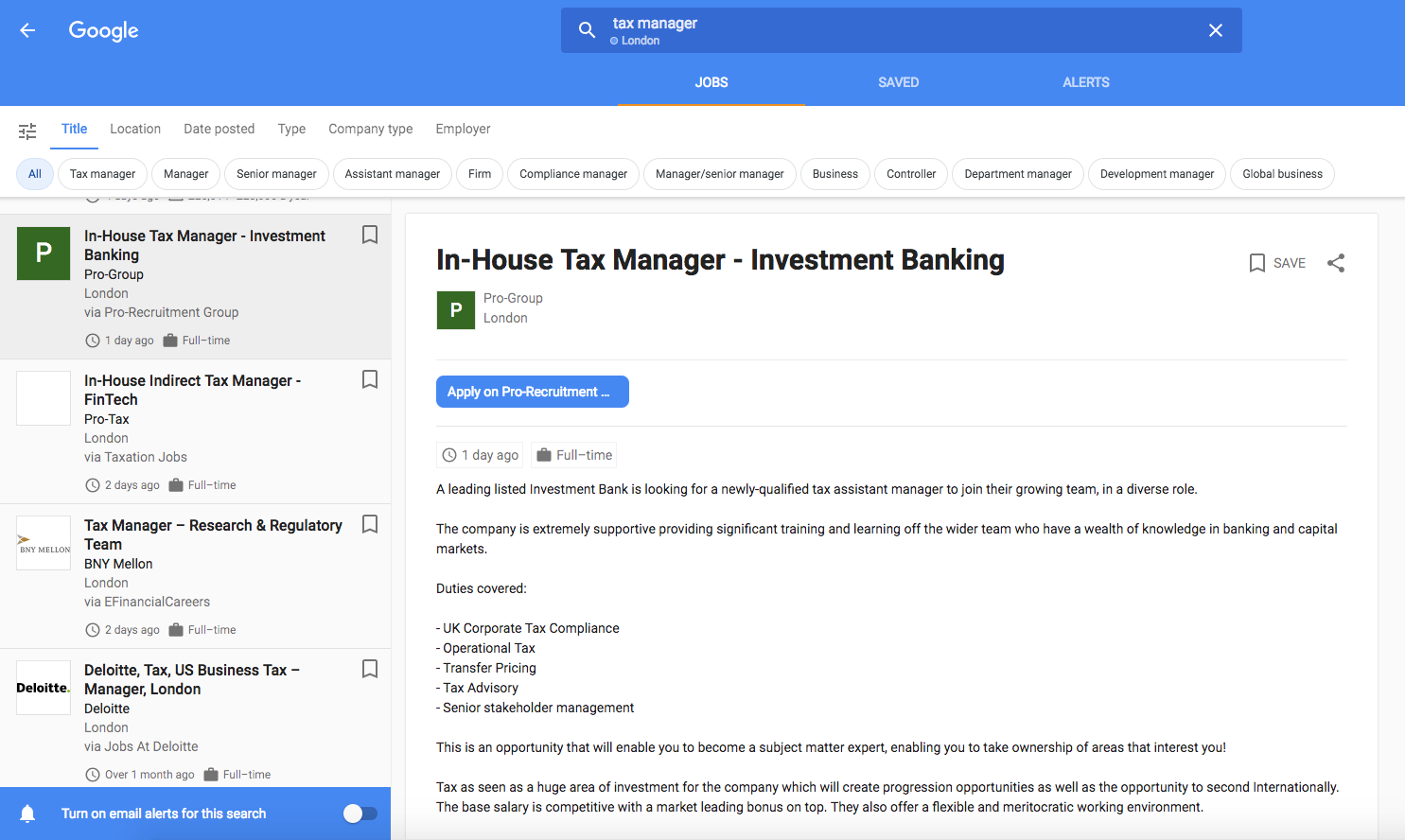
Task: Apply on Pro-Recruitment button
Action: point(533,392)
